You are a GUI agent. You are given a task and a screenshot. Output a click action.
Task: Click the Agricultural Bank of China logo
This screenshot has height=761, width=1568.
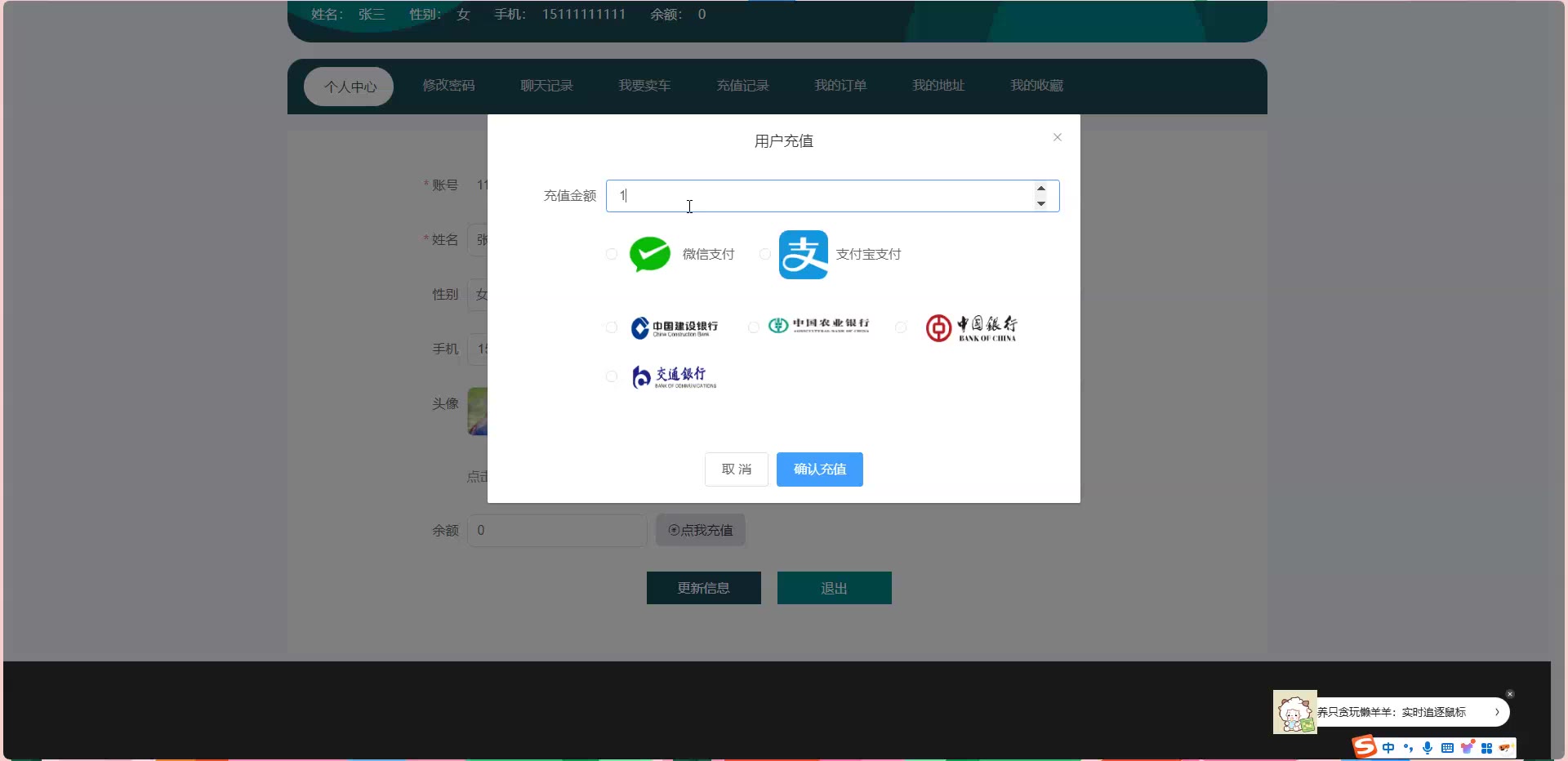click(x=818, y=326)
